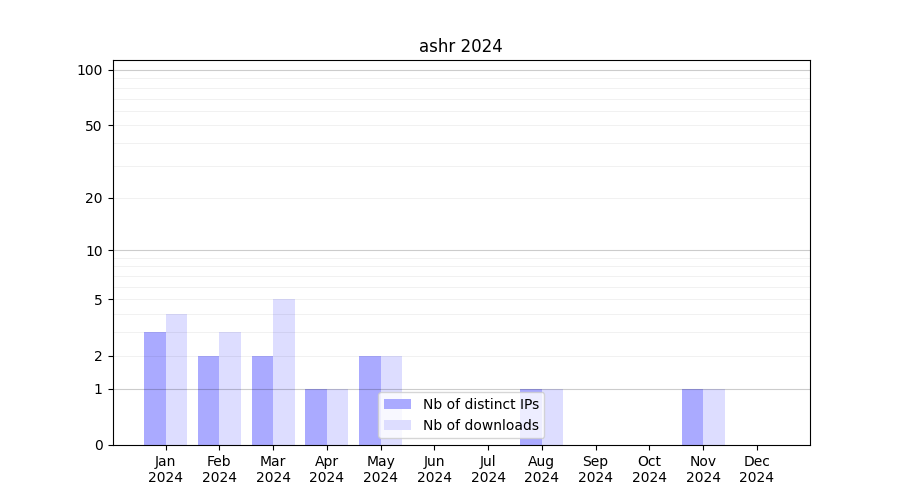Select the February downloads bar
The image size is (900, 500).
click(230, 388)
